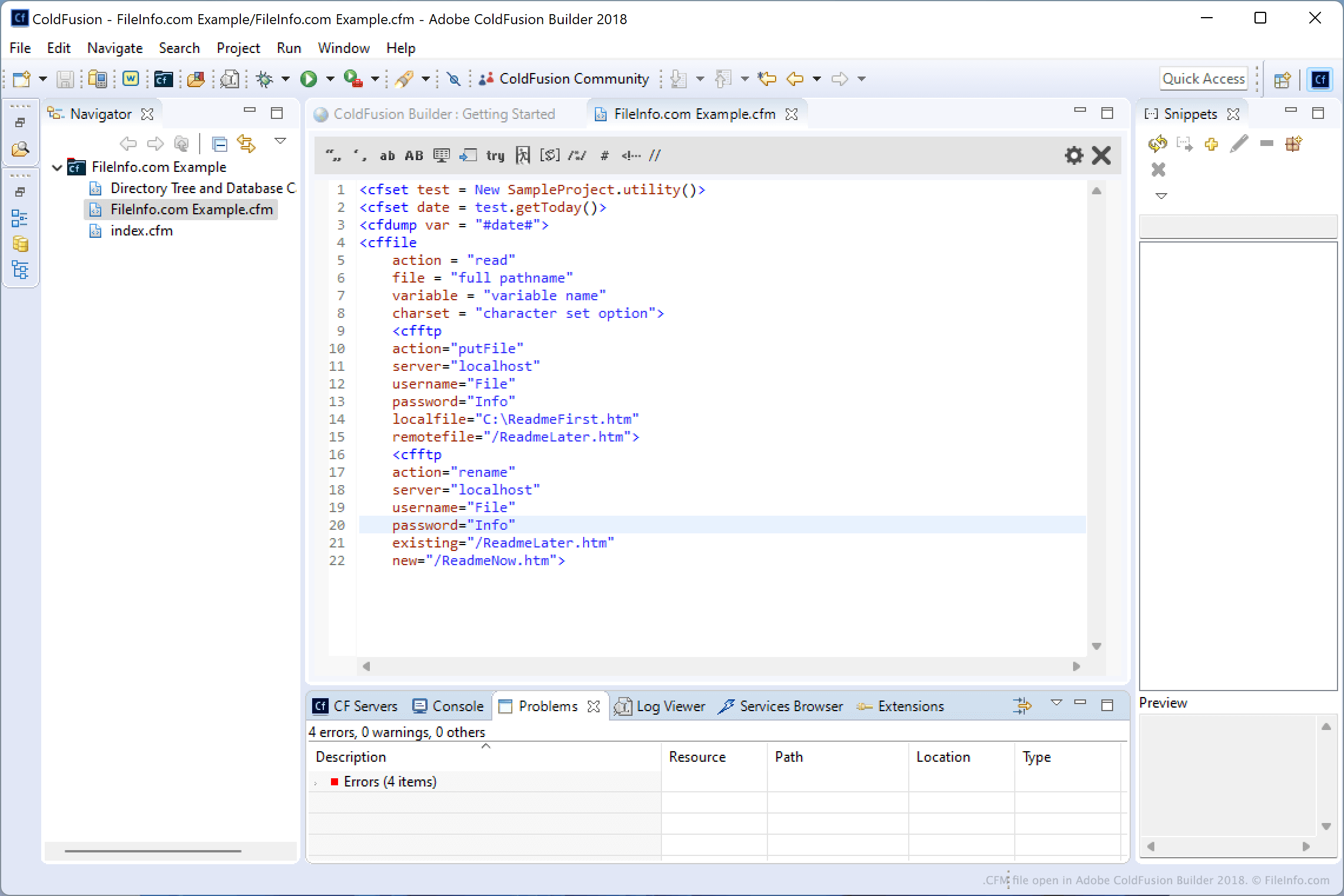Open the Run button dropdown arrow
The image size is (1344, 896).
tap(330, 79)
